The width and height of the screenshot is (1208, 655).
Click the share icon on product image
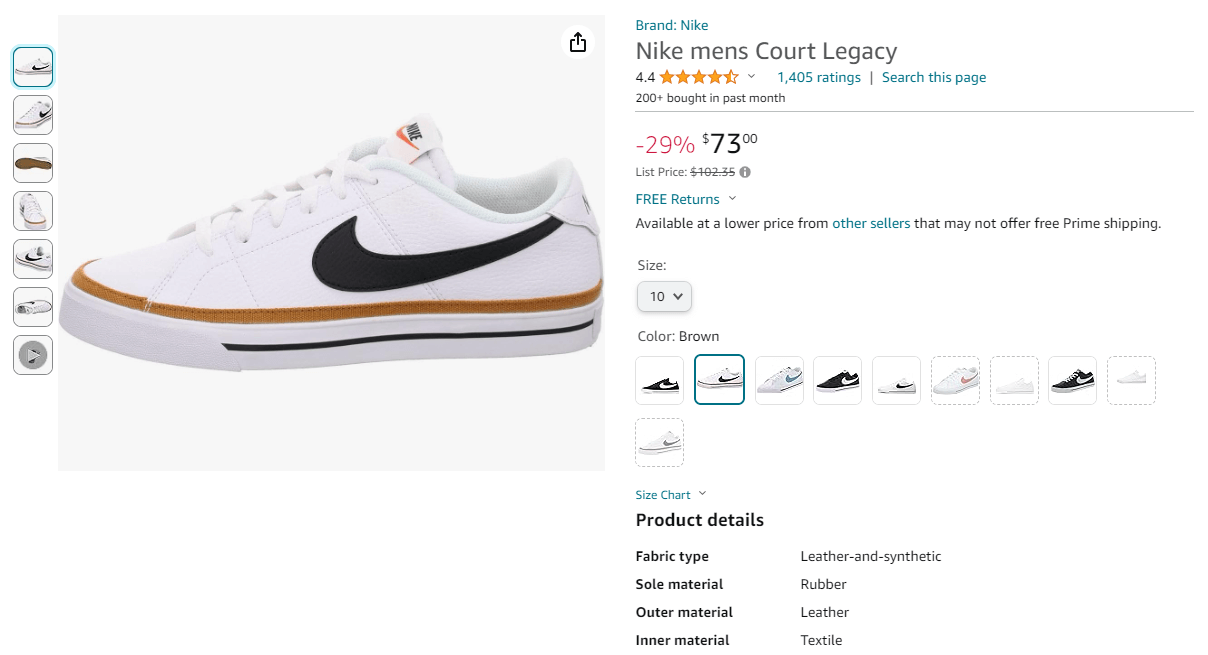point(577,42)
